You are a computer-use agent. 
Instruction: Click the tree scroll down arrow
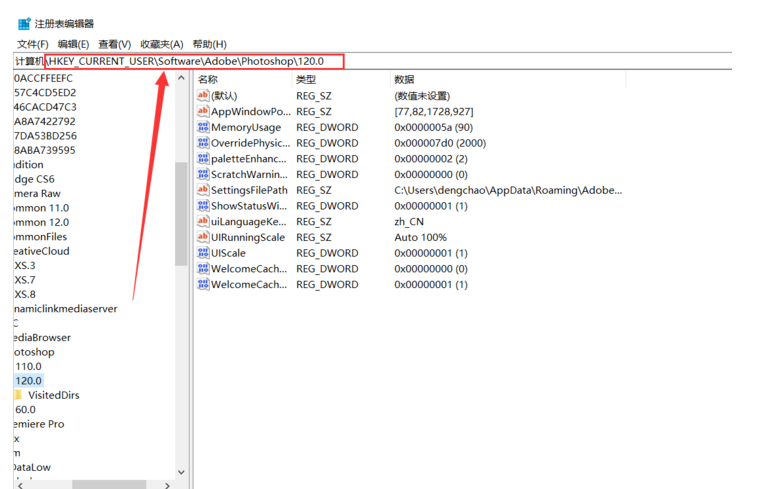[181, 472]
